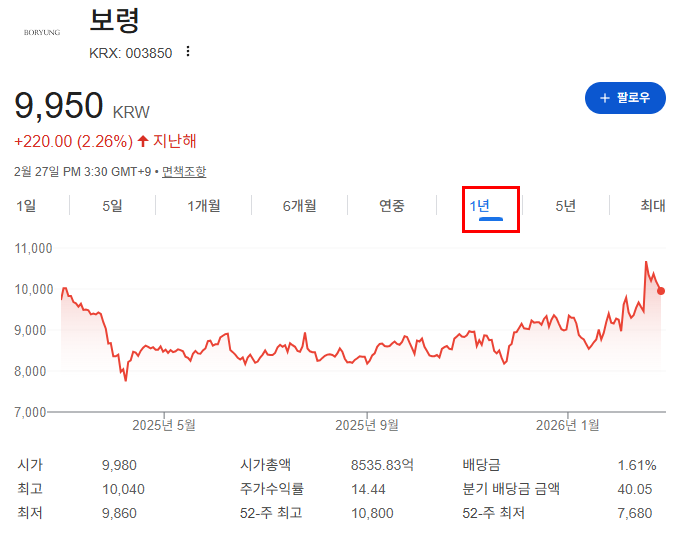674x543 pixels.
Task: Click the 시가 value 9,980
Action: pos(119,465)
